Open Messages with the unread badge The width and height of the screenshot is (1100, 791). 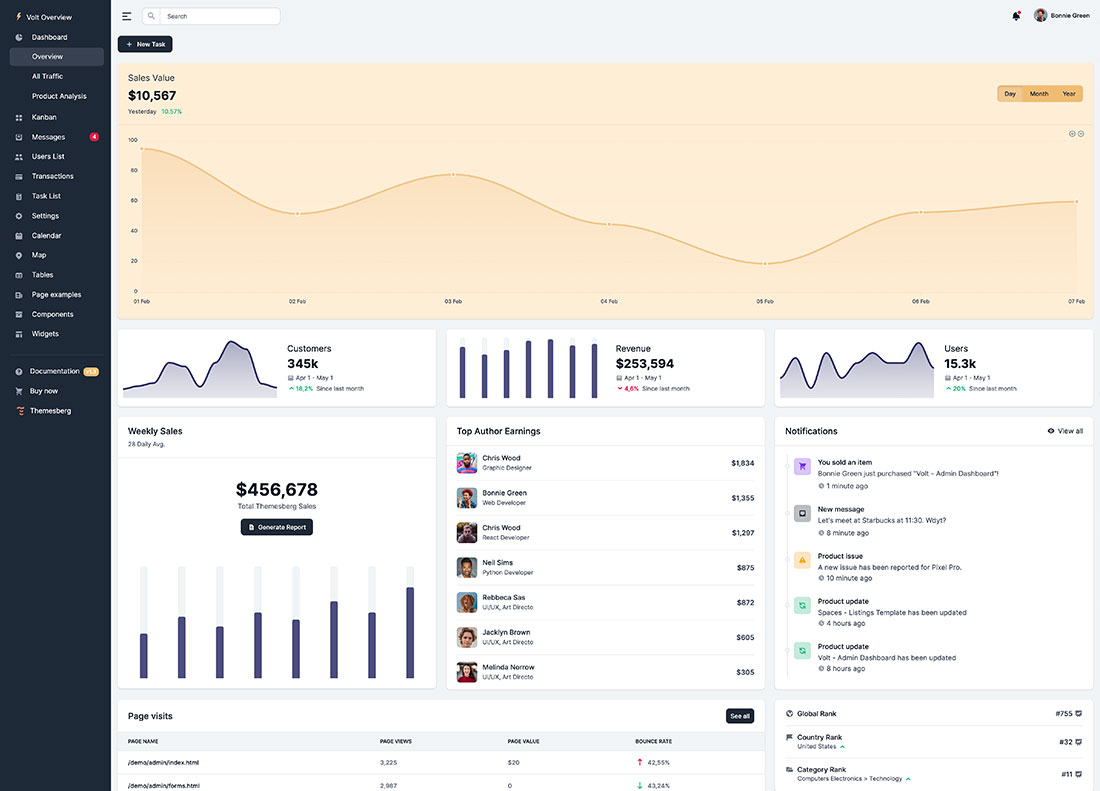click(49, 136)
